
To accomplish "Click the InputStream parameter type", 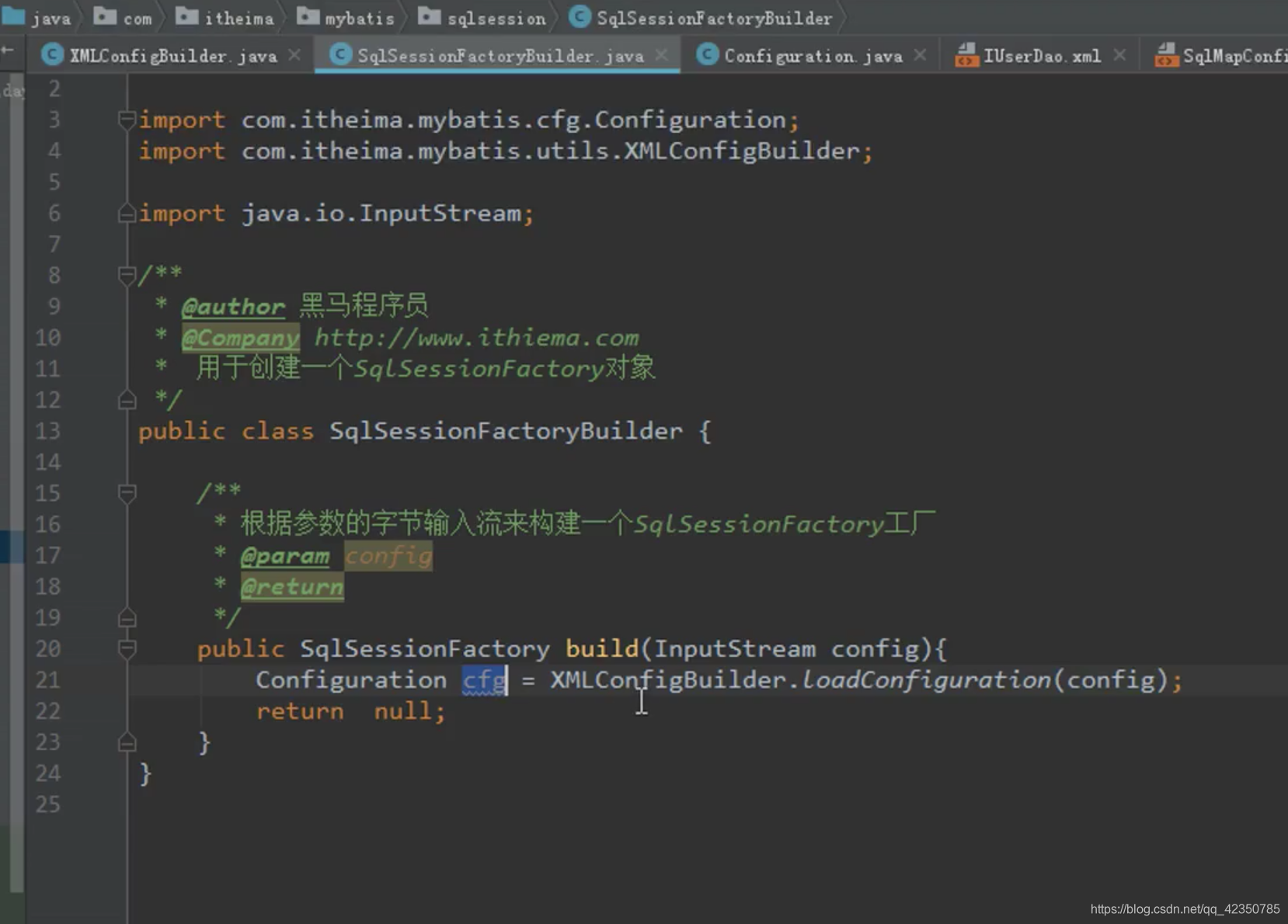I will coord(735,648).
